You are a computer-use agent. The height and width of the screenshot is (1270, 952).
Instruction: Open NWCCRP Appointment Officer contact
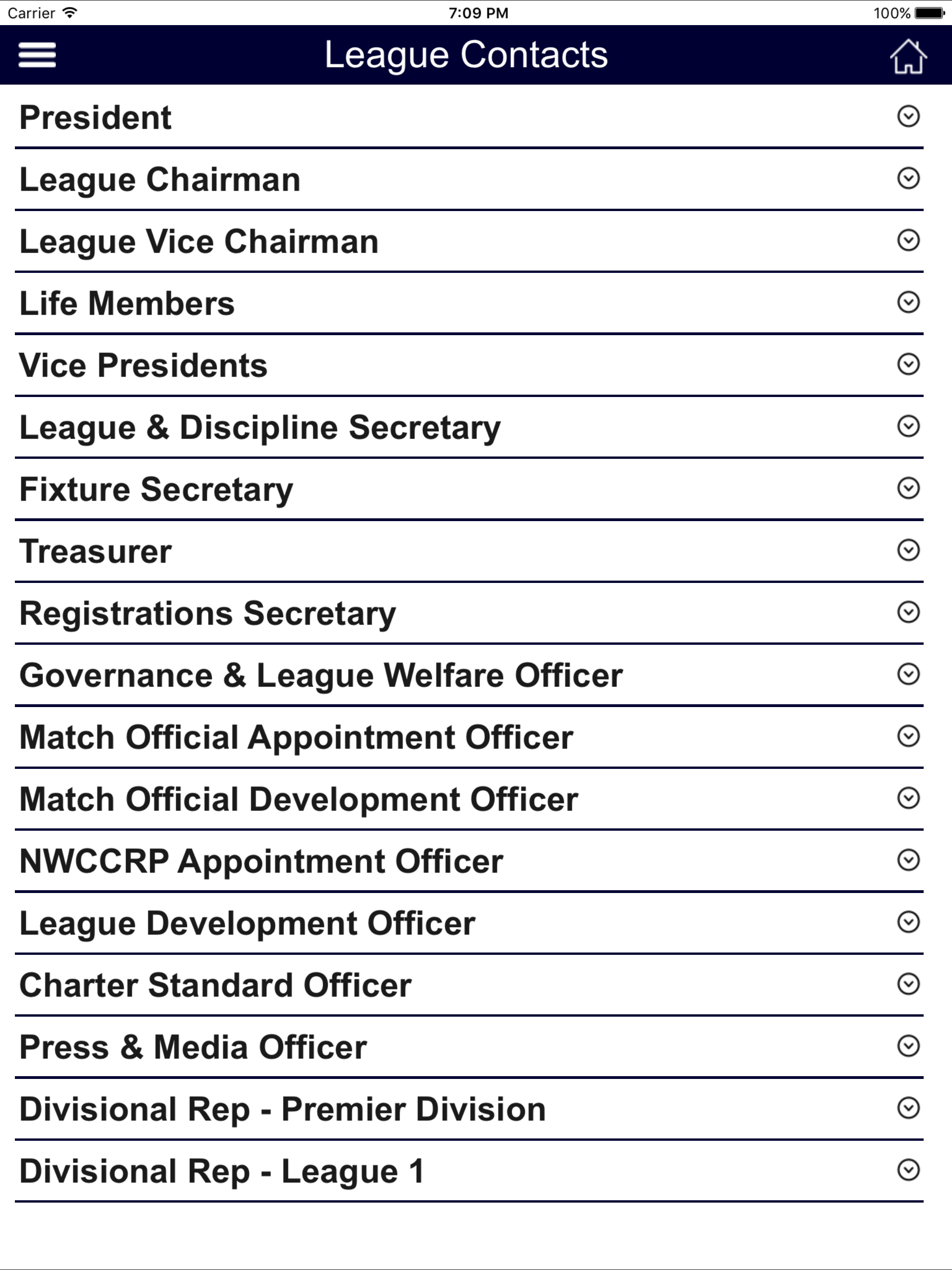coord(469,861)
